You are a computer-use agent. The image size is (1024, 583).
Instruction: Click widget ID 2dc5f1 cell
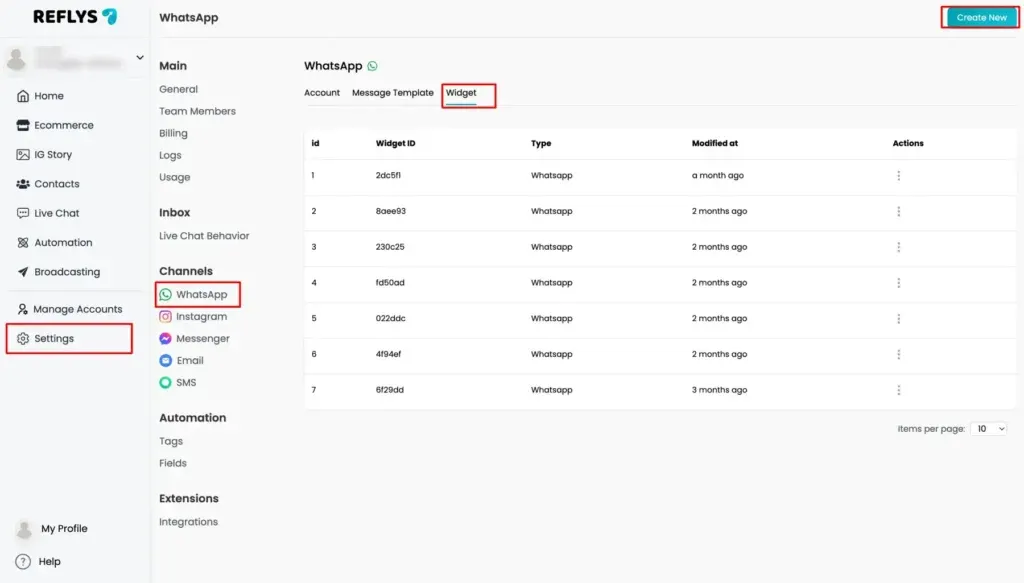coord(388,176)
